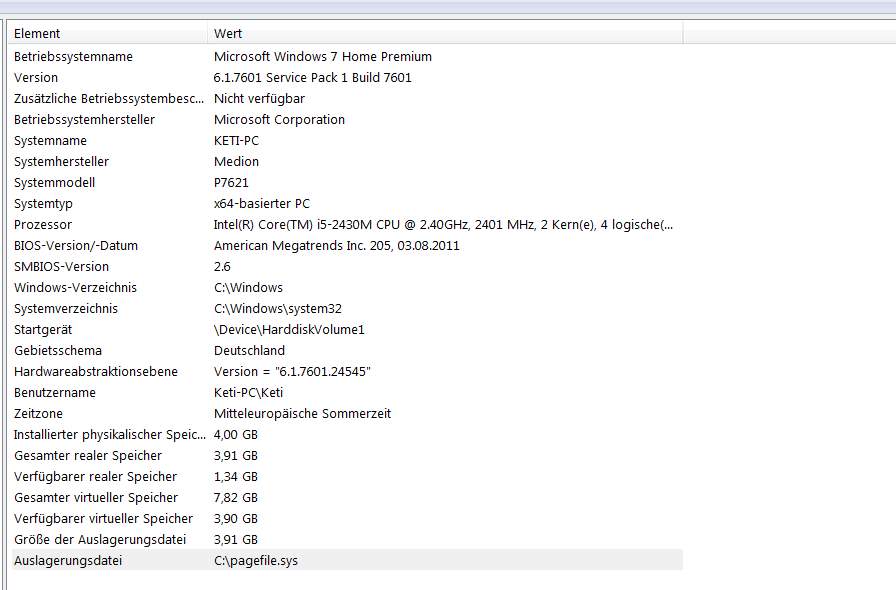This screenshot has width=896, height=590.
Task: Click the 1,34 GB value
Action: pos(235,477)
